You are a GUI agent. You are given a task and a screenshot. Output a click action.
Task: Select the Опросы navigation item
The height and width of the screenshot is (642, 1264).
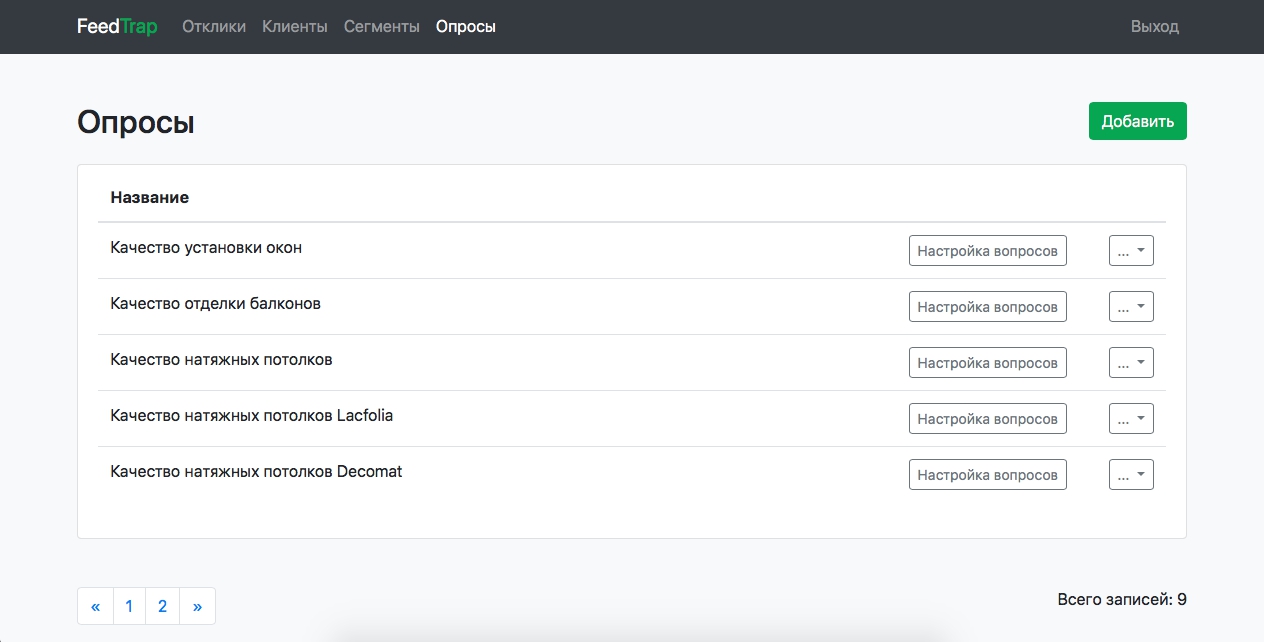point(466,27)
